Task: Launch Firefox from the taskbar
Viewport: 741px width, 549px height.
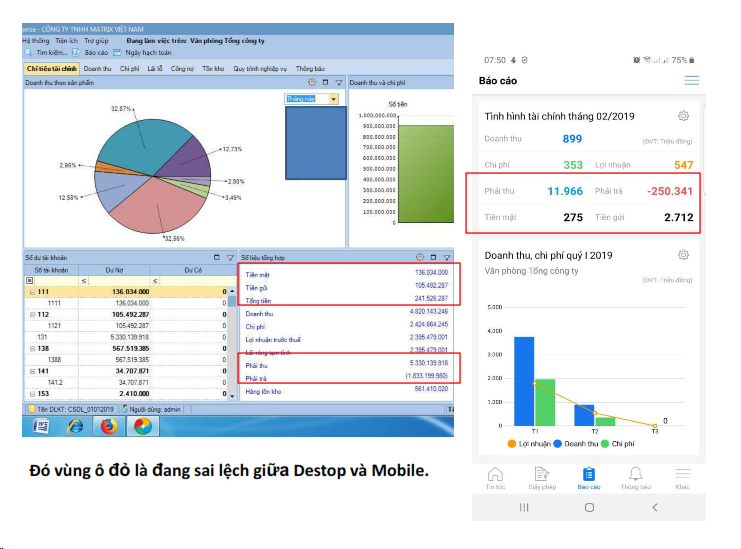Action: tap(109, 425)
